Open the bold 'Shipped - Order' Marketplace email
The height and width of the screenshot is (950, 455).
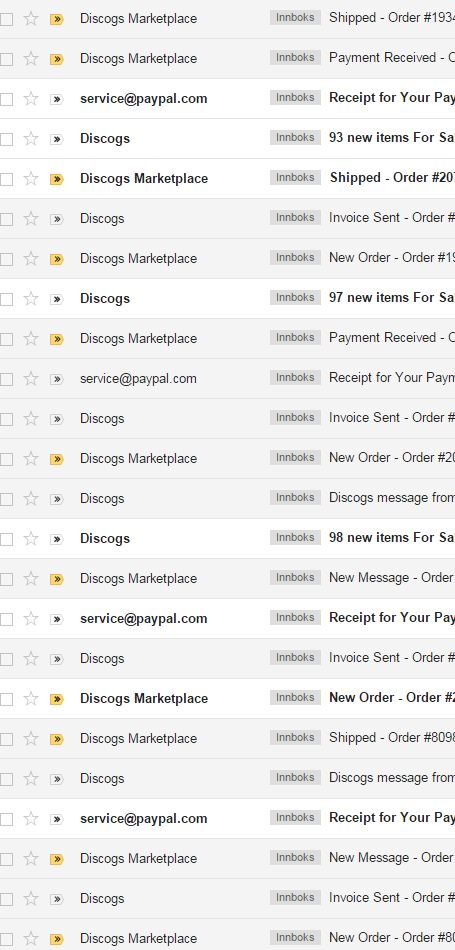tap(393, 178)
